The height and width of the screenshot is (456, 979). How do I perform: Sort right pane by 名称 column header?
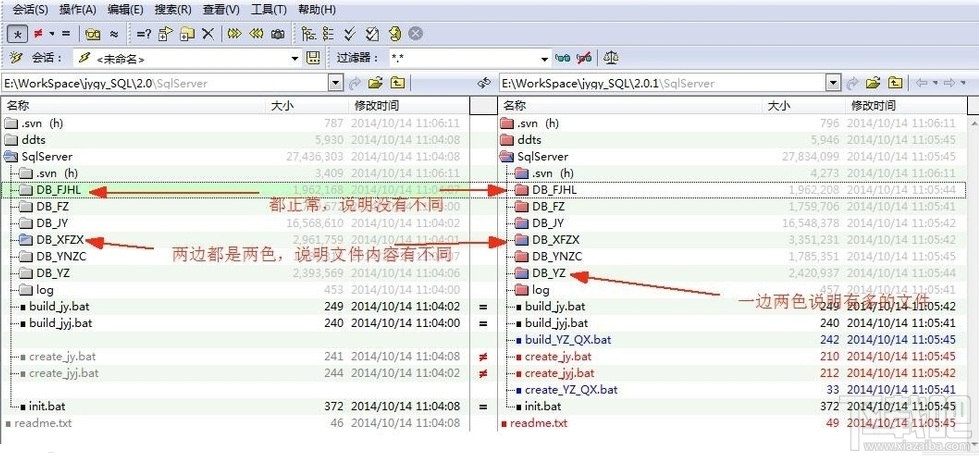[x=631, y=106]
